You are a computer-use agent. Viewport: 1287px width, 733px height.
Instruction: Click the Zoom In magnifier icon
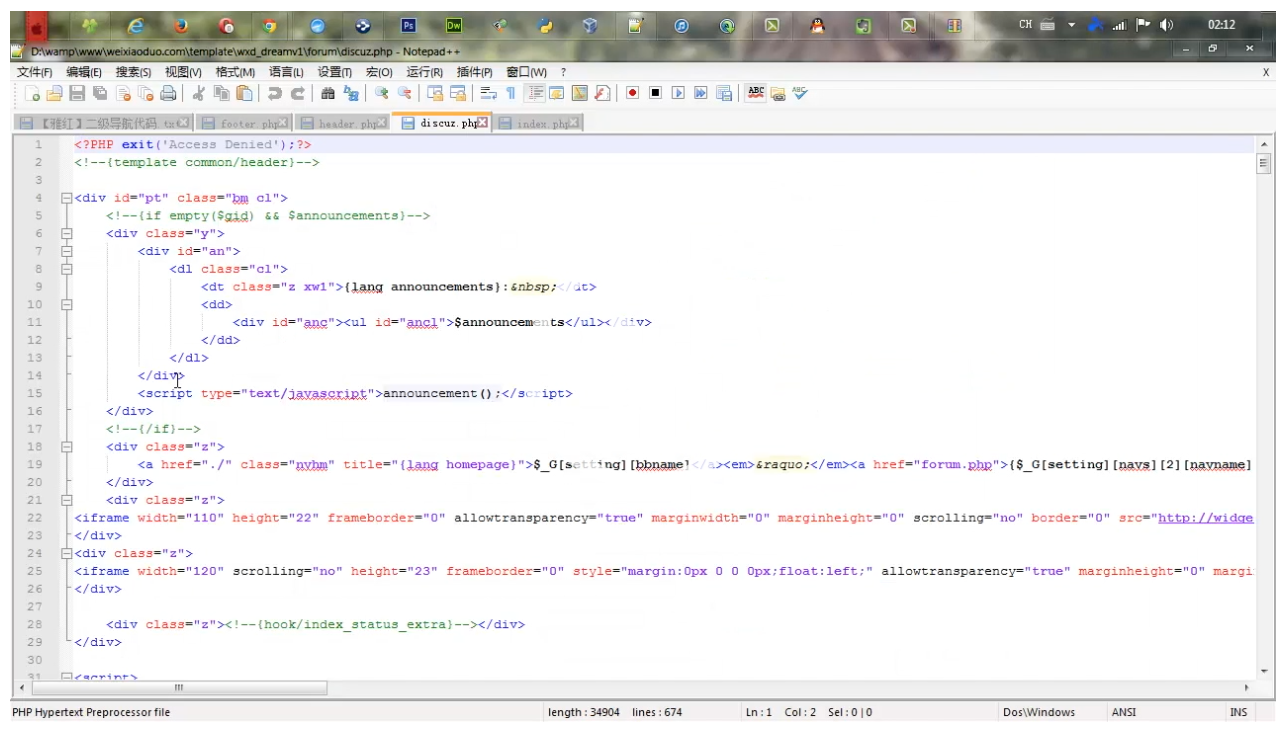click(381, 93)
